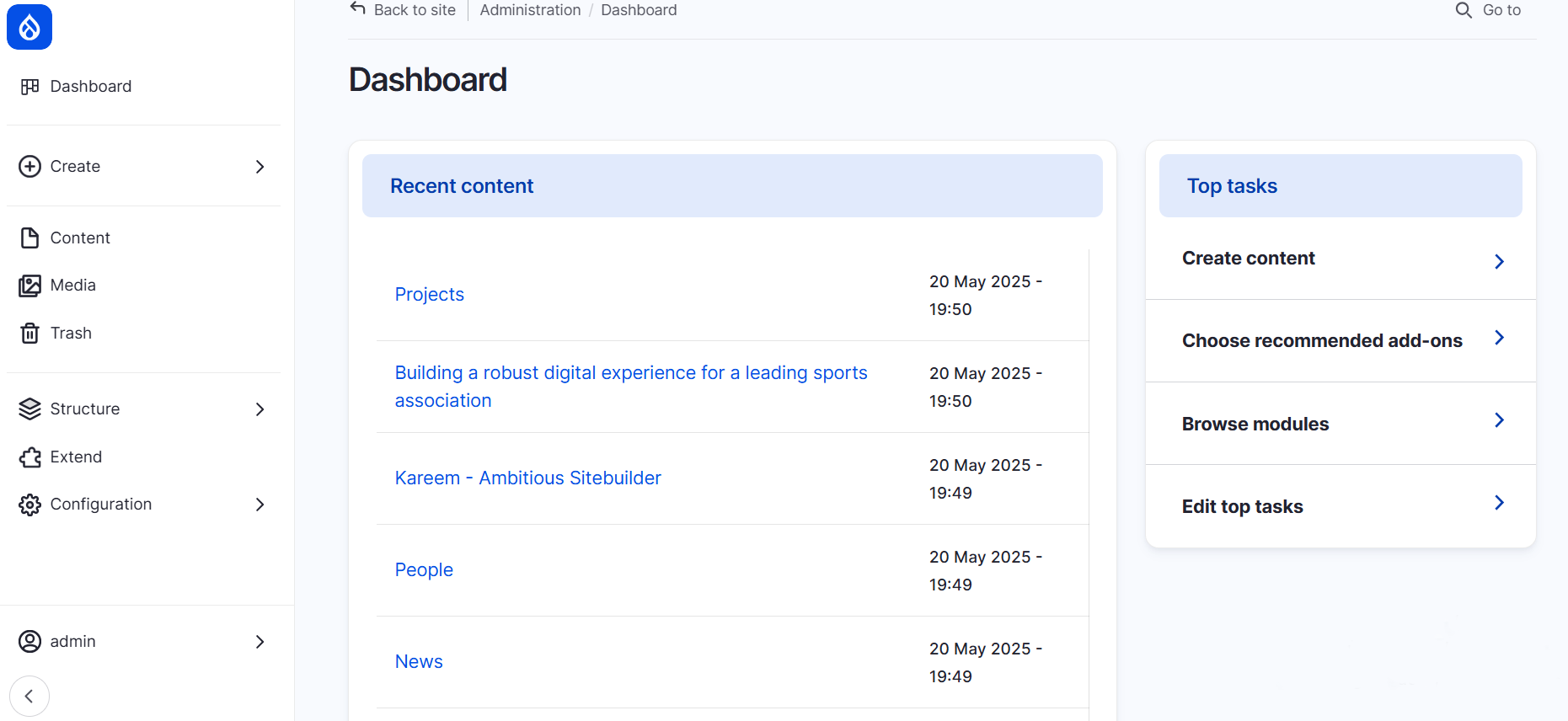Open the News content link
The width and height of the screenshot is (1568, 721).
[x=419, y=662]
